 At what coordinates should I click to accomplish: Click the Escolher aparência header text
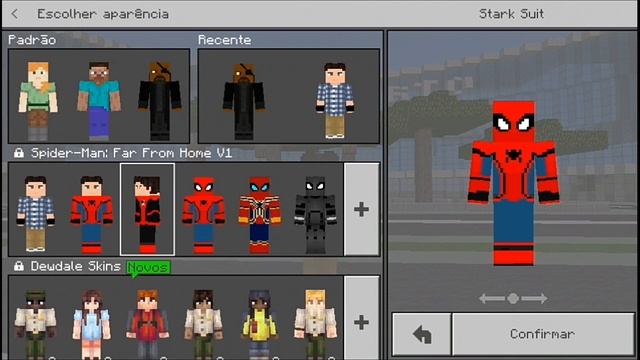(x=103, y=14)
